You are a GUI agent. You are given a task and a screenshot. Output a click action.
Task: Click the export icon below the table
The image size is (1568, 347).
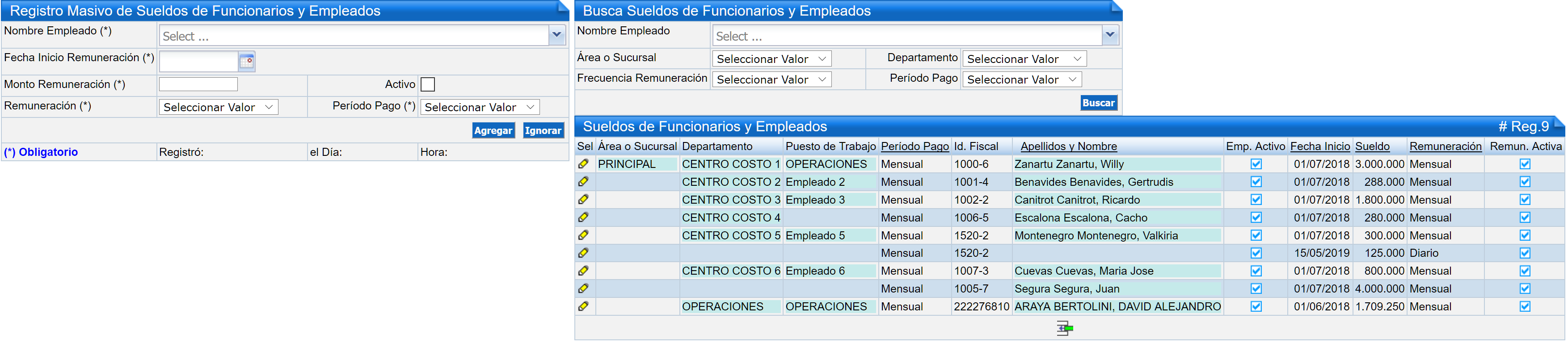click(x=1065, y=328)
